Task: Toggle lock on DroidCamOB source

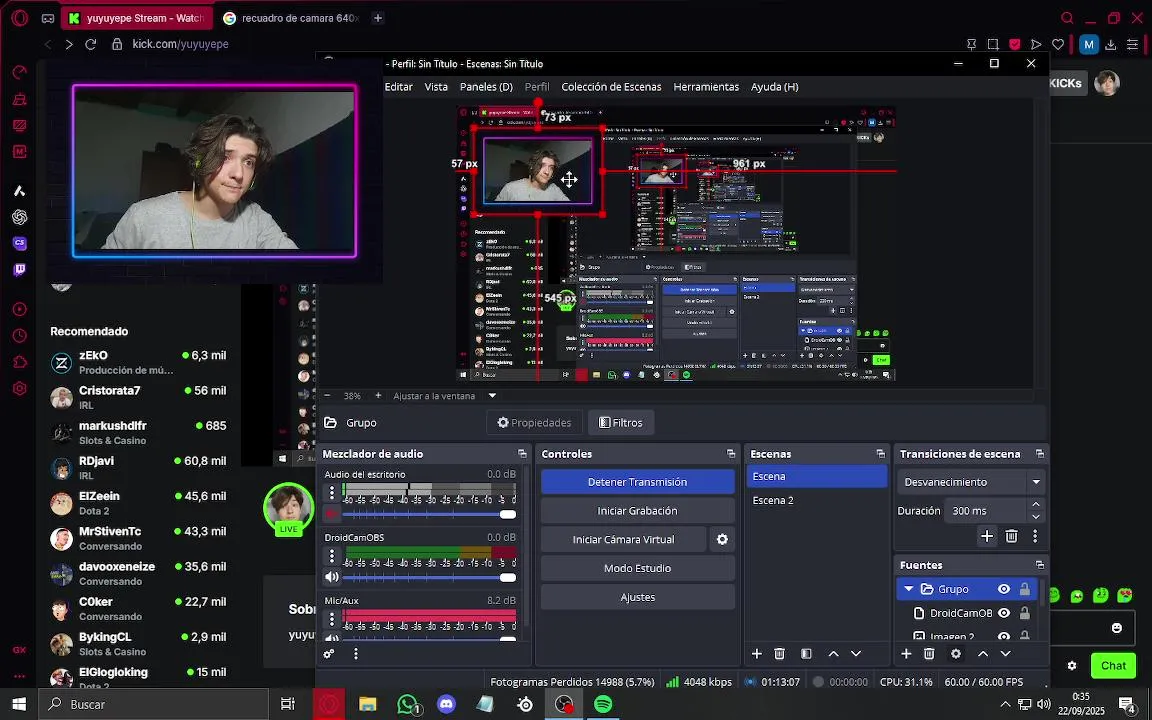Action: 1024,613
